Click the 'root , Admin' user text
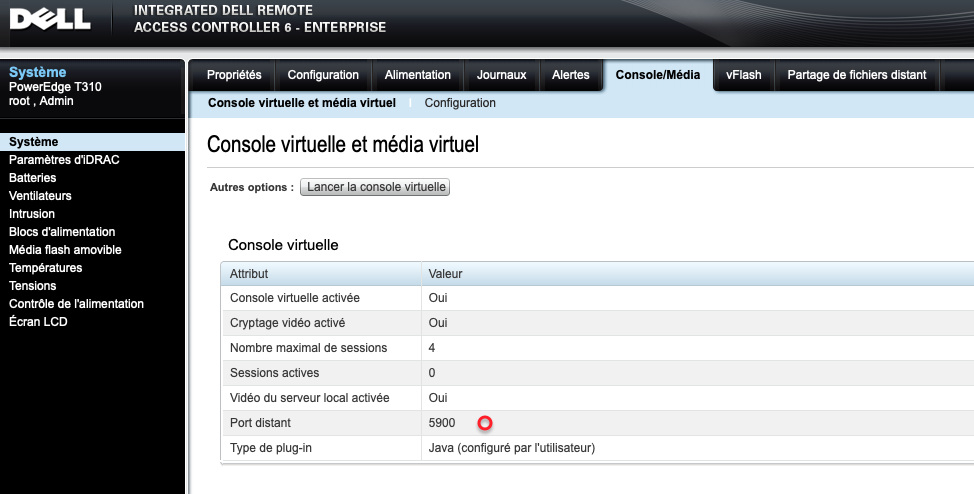 41,101
